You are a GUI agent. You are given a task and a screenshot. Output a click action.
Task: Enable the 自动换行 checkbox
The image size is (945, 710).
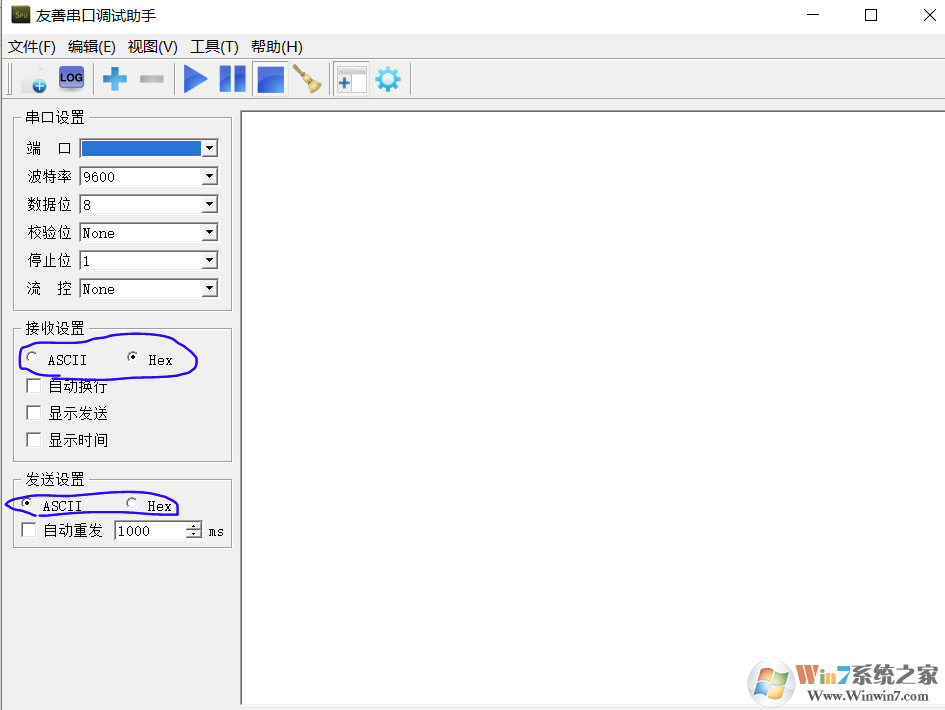coord(34,386)
